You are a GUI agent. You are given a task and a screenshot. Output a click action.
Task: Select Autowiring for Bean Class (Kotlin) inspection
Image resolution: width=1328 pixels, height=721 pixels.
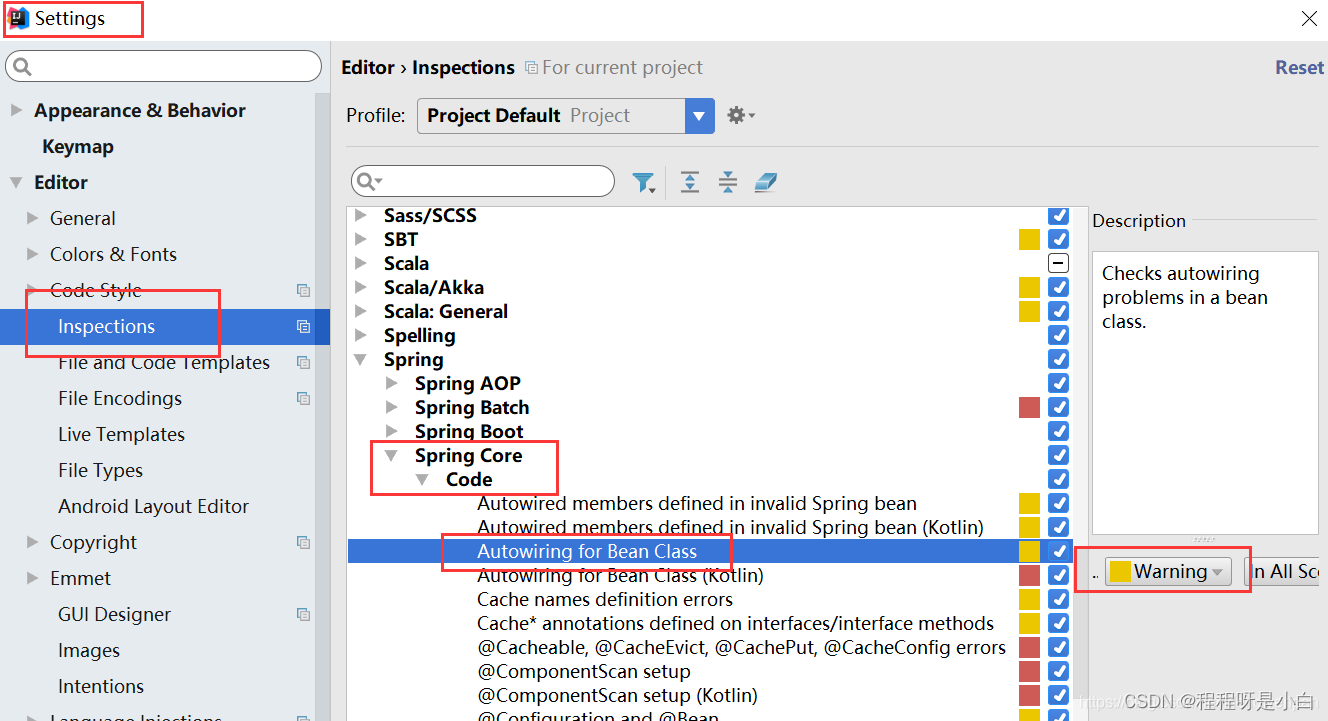(620, 576)
